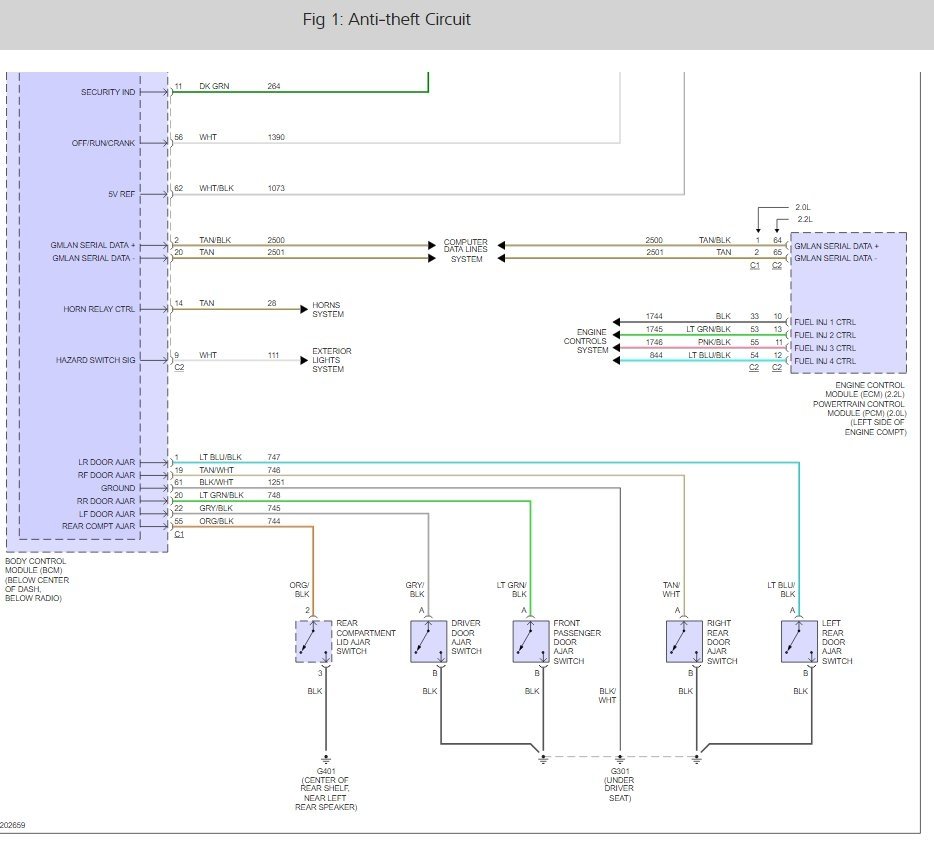
Task: Click the 'TAN/WHT' label at pin 19
Action: coord(216,470)
